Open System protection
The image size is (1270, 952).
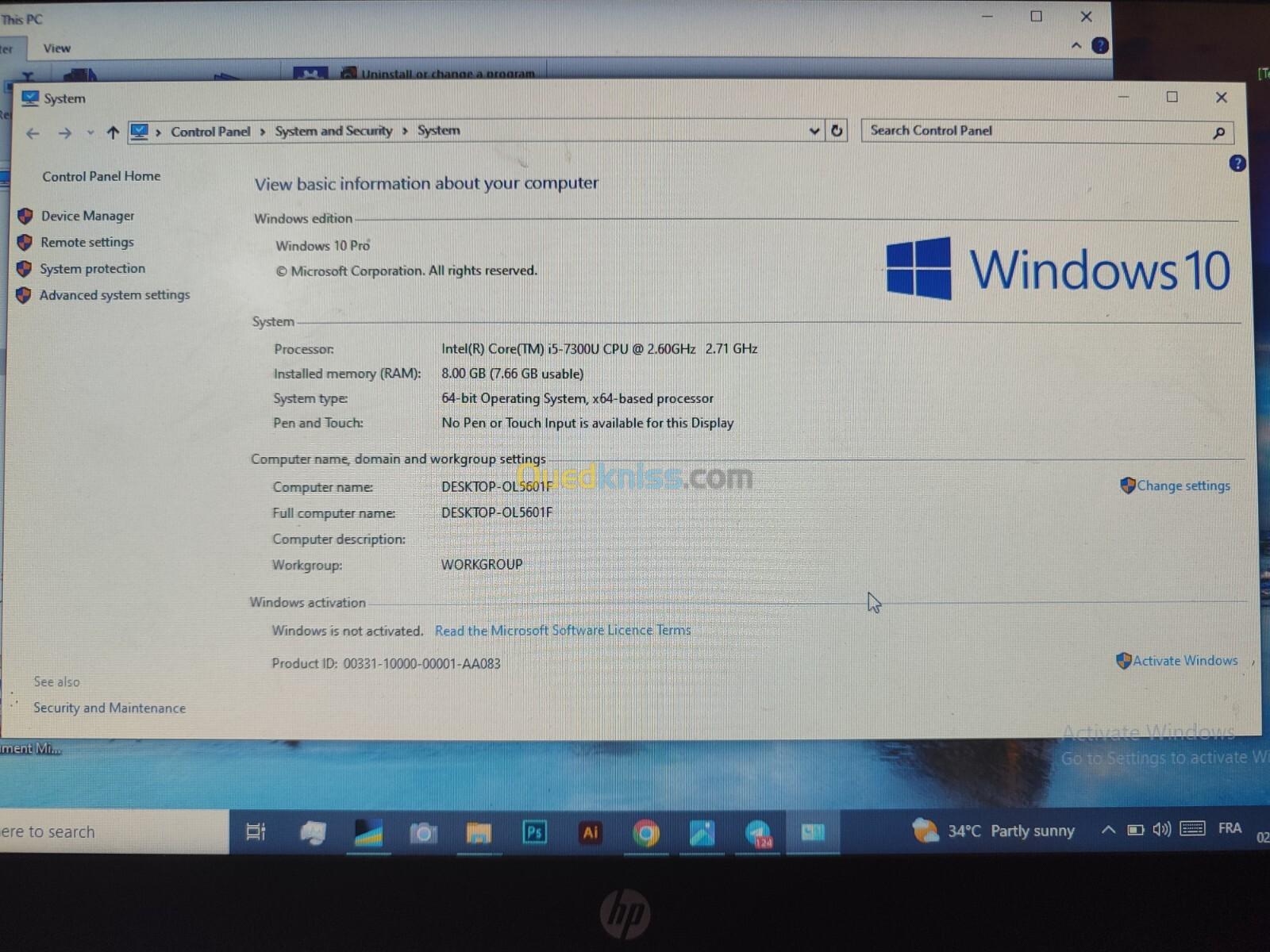[x=92, y=269]
